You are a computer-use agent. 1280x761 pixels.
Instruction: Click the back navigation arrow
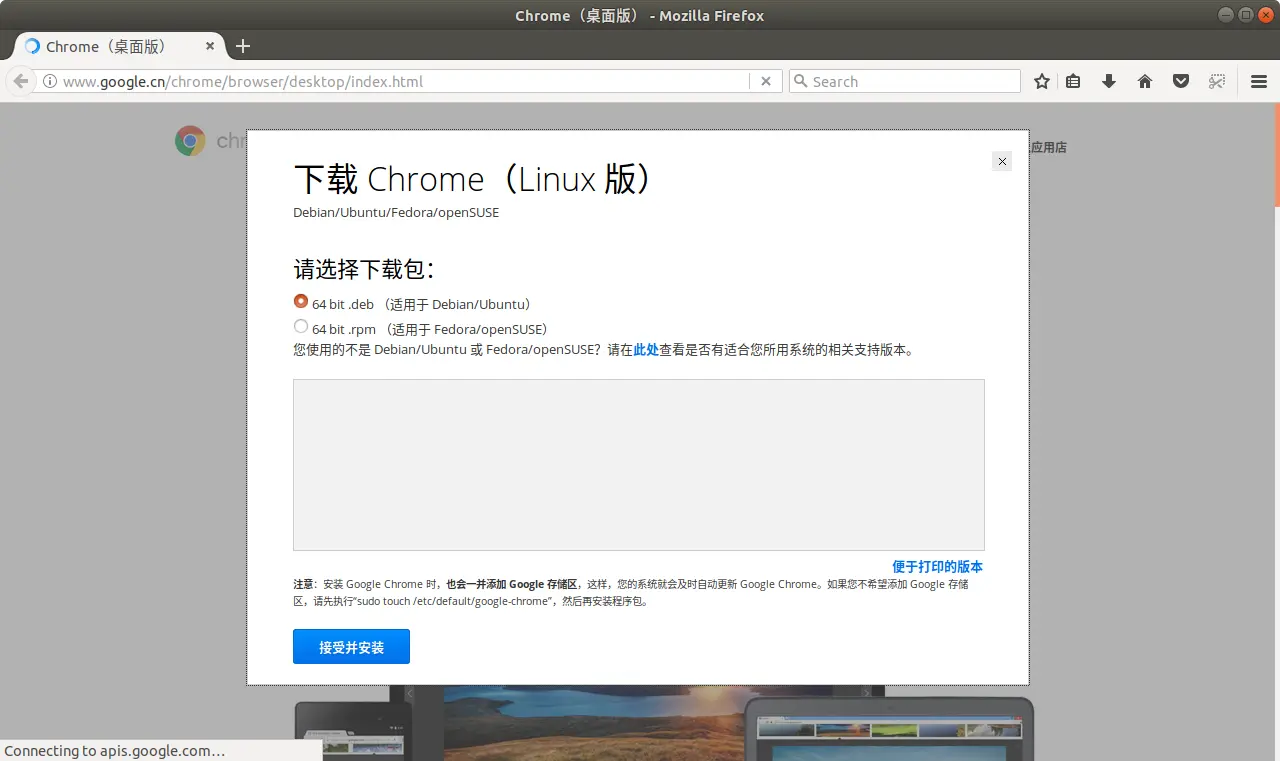pos(20,81)
